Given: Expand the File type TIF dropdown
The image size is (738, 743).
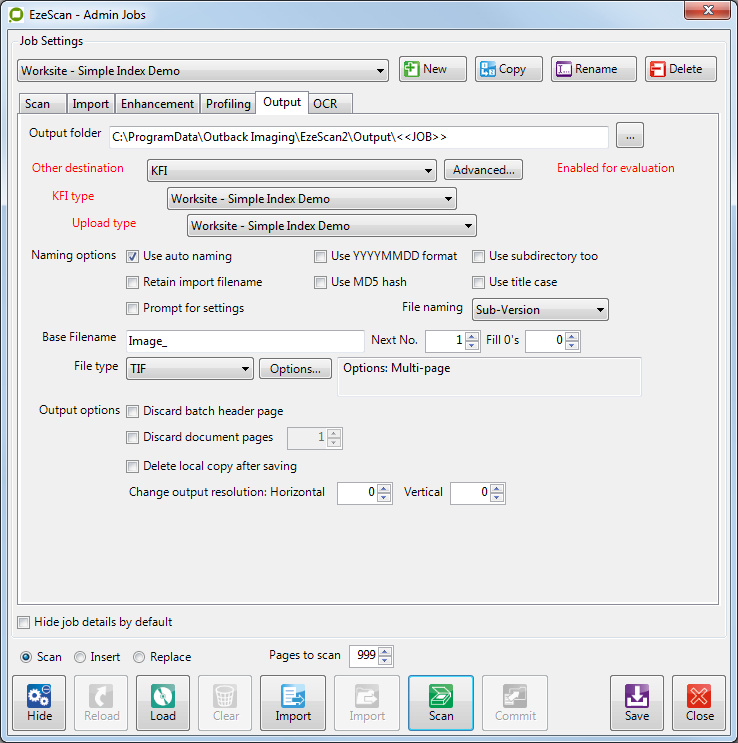Looking at the screenshot, I should pyautogui.click(x=190, y=369).
